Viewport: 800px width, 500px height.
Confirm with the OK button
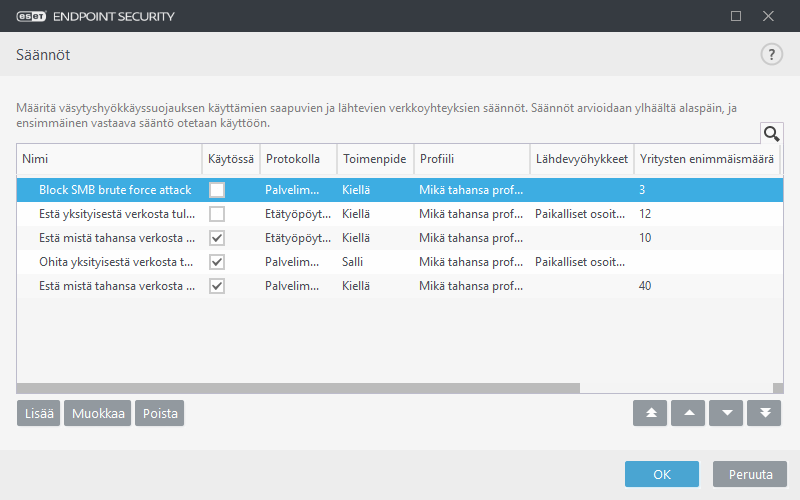(x=662, y=474)
